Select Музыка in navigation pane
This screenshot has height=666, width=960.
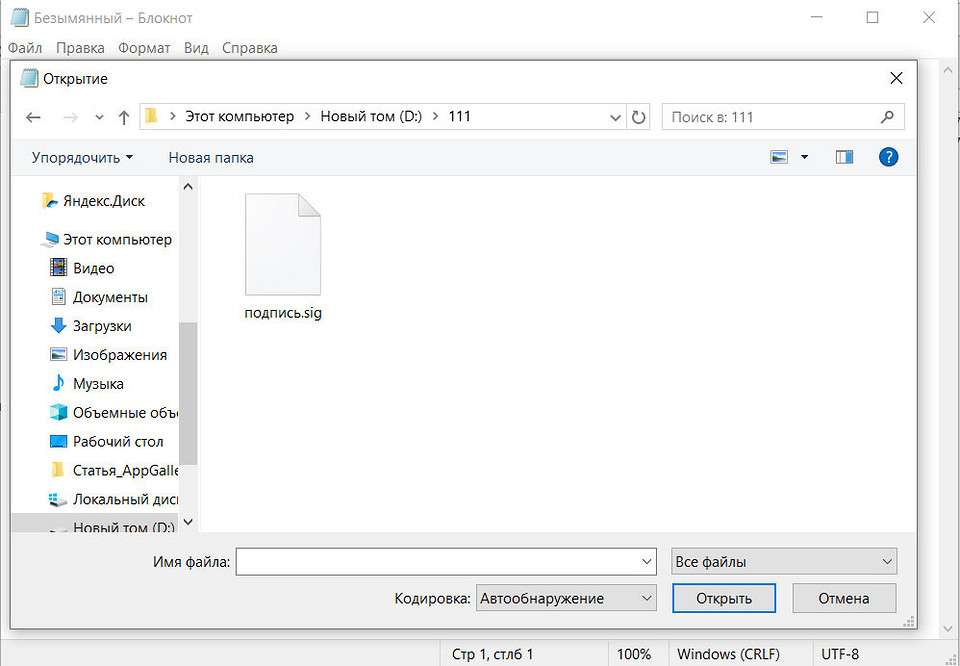pos(98,384)
